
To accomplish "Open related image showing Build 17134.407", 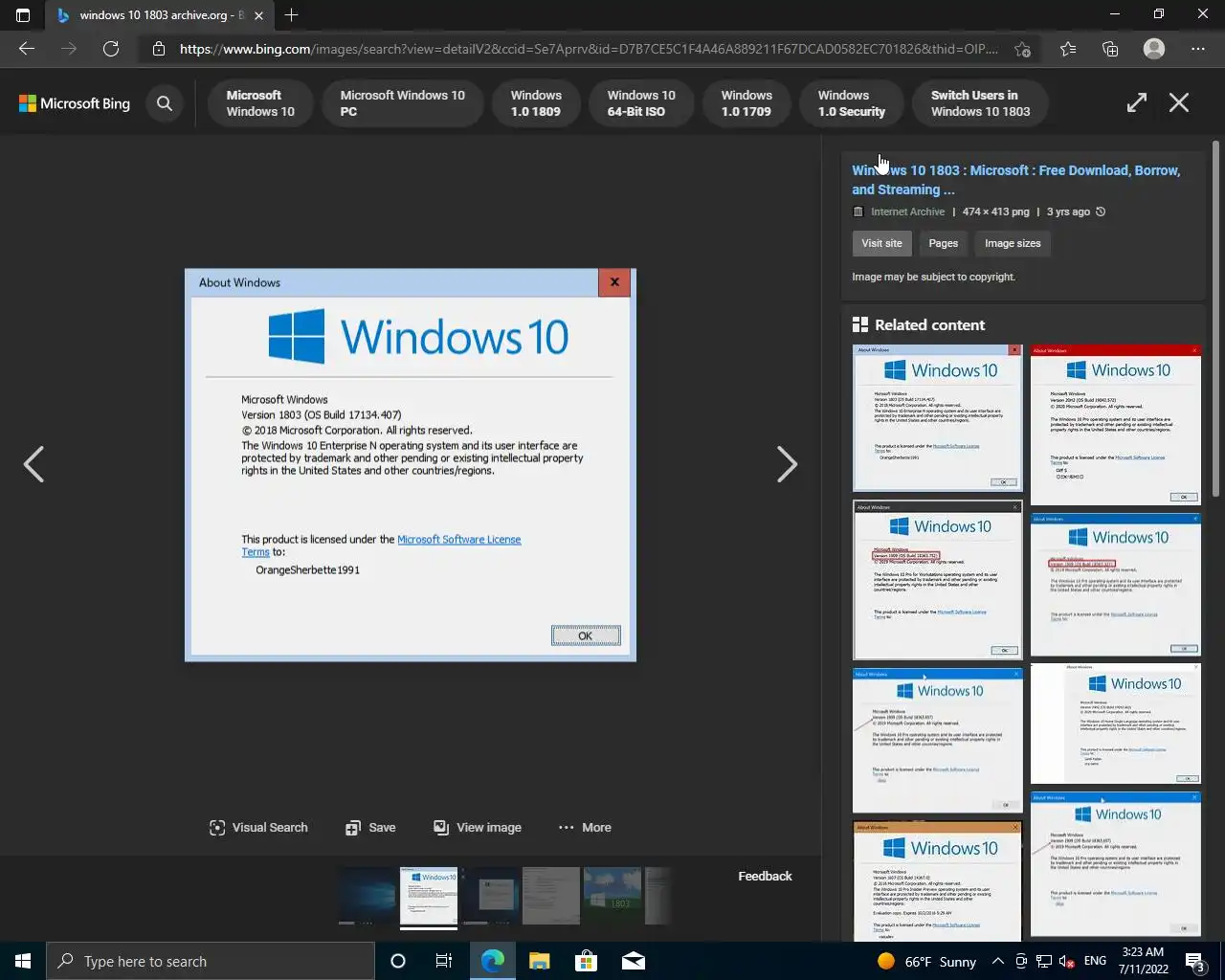I will click(937, 418).
